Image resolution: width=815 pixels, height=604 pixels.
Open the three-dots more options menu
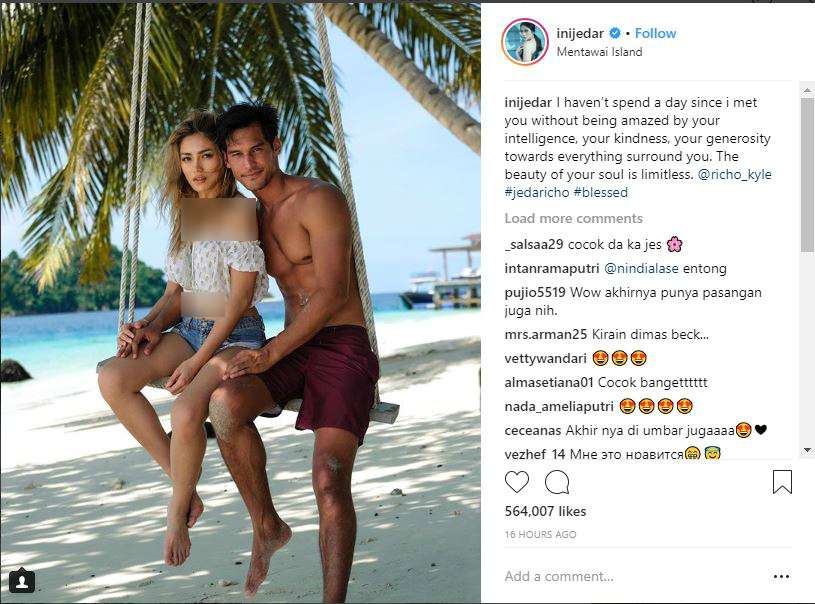tap(781, 576)
